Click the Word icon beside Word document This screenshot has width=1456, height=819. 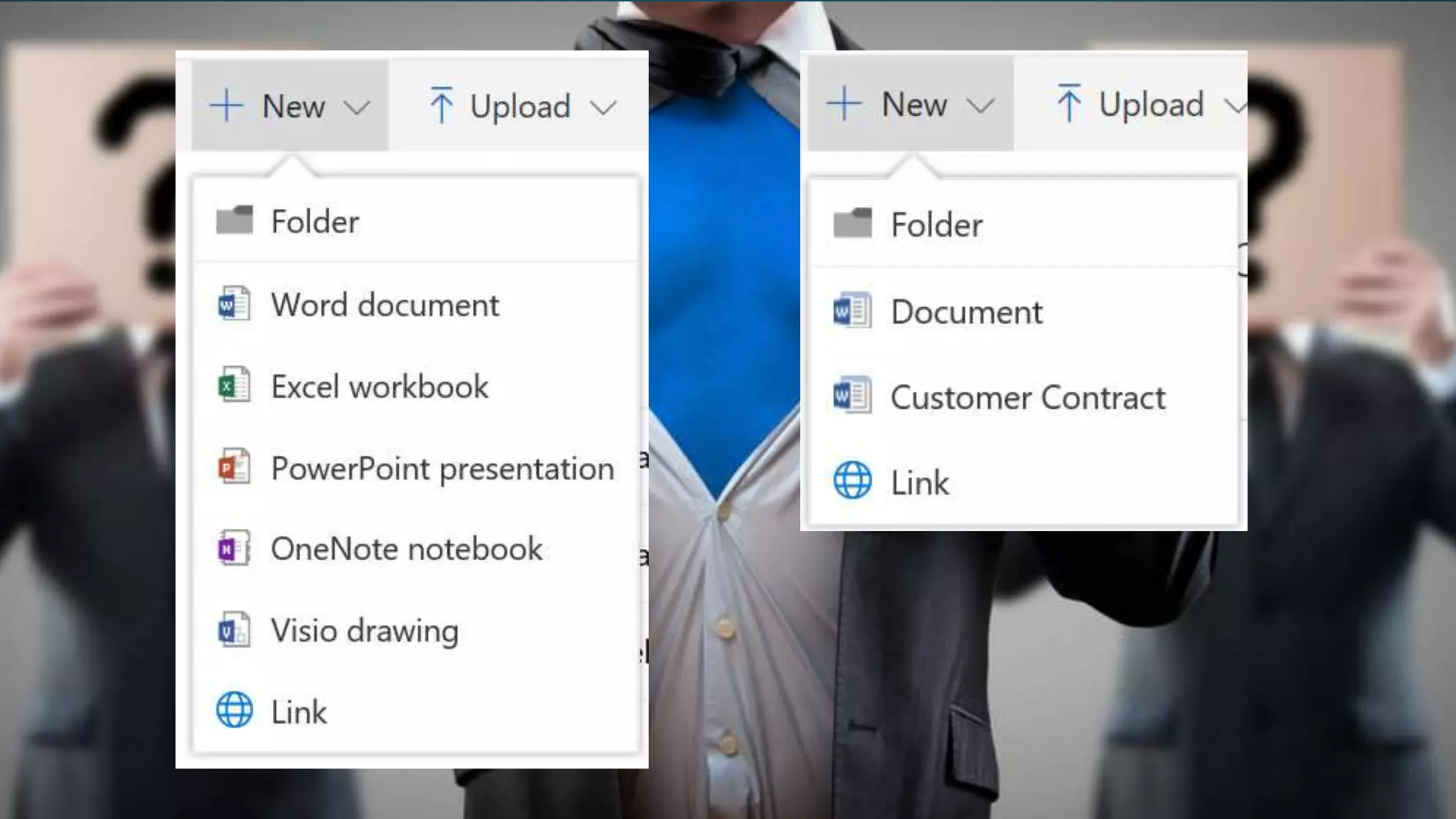click(233, 305)
